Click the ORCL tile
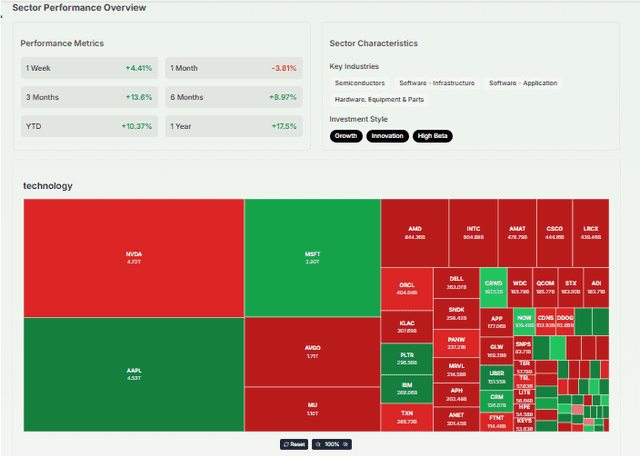The height and width of the screenshot is (456, 640). pyautogui.click(x=407, y=289)
